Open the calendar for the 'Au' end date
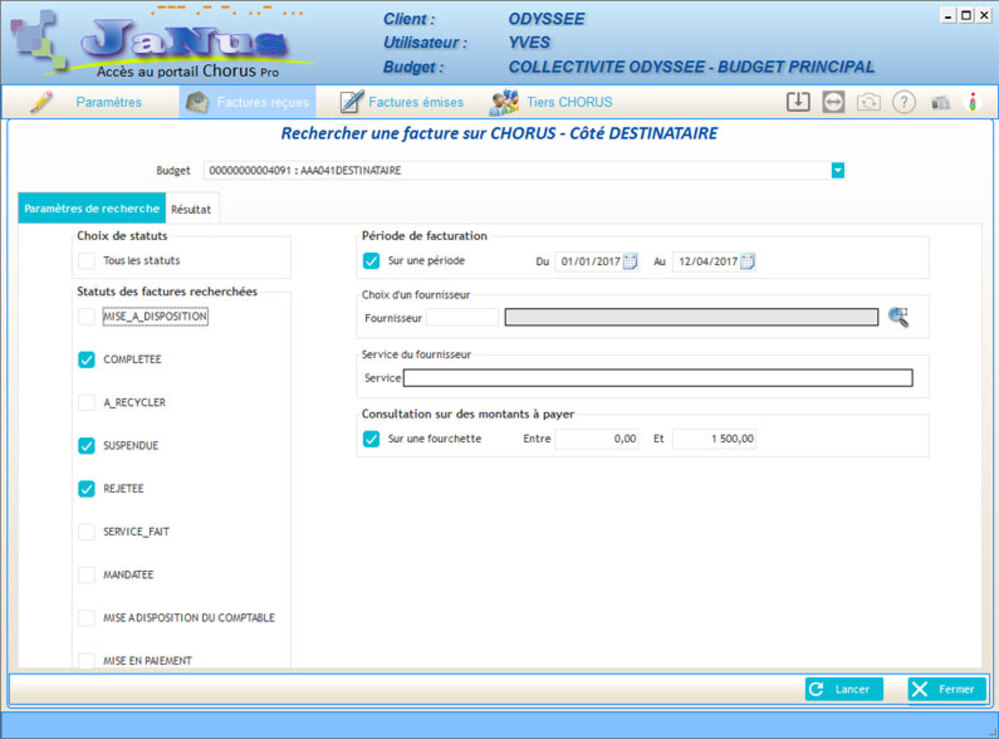This screenshot has width=999, height=739. tap(747, 261)
